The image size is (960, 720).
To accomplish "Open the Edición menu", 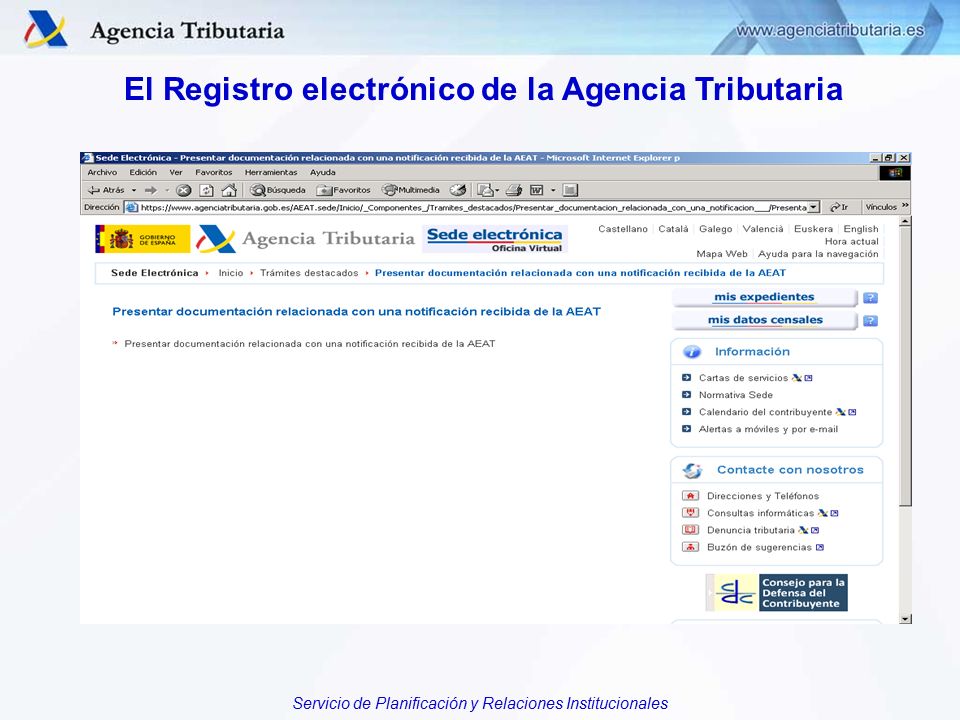I will [x=143, y=173].
